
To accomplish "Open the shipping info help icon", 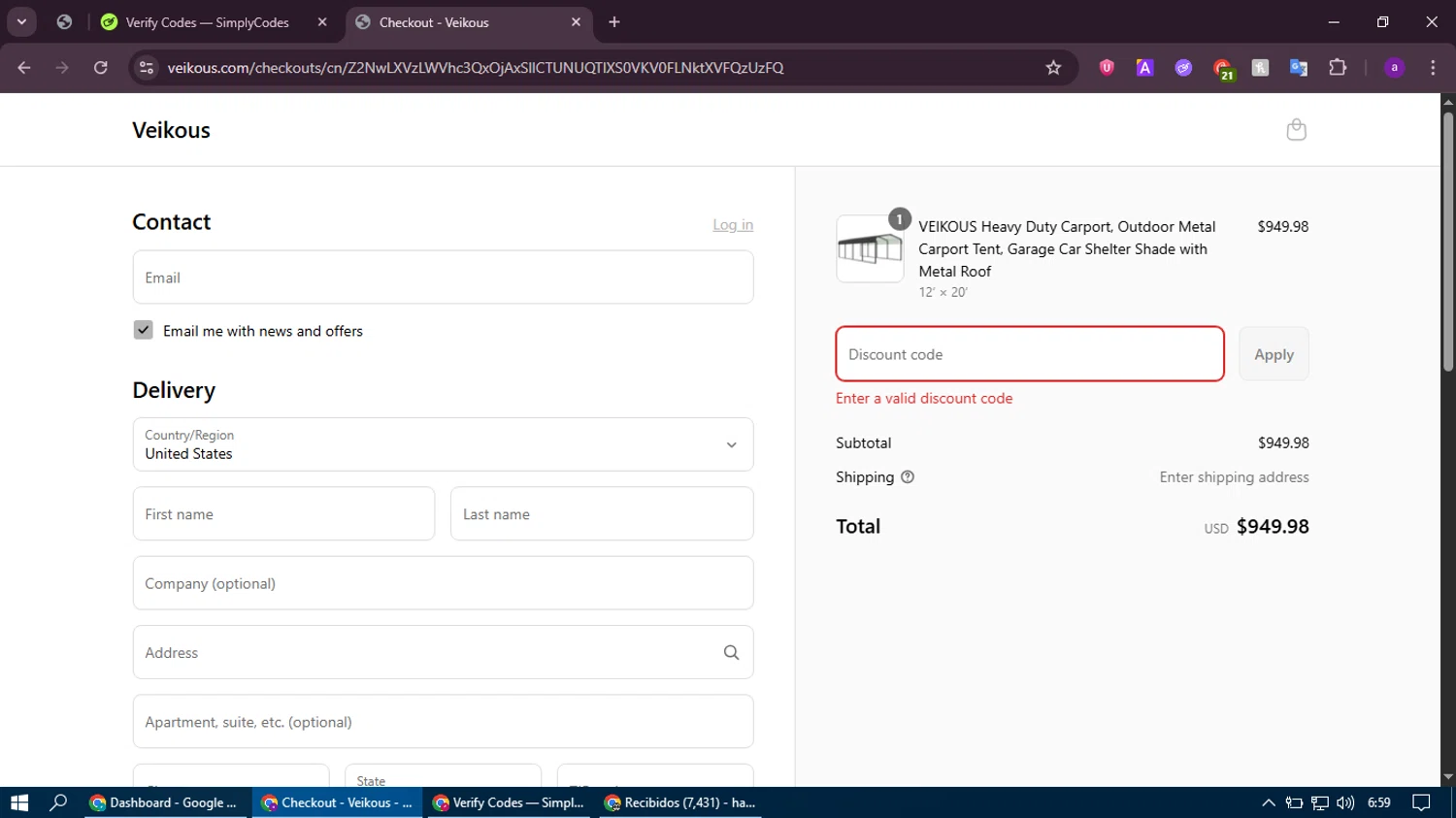I will [908, 477].
